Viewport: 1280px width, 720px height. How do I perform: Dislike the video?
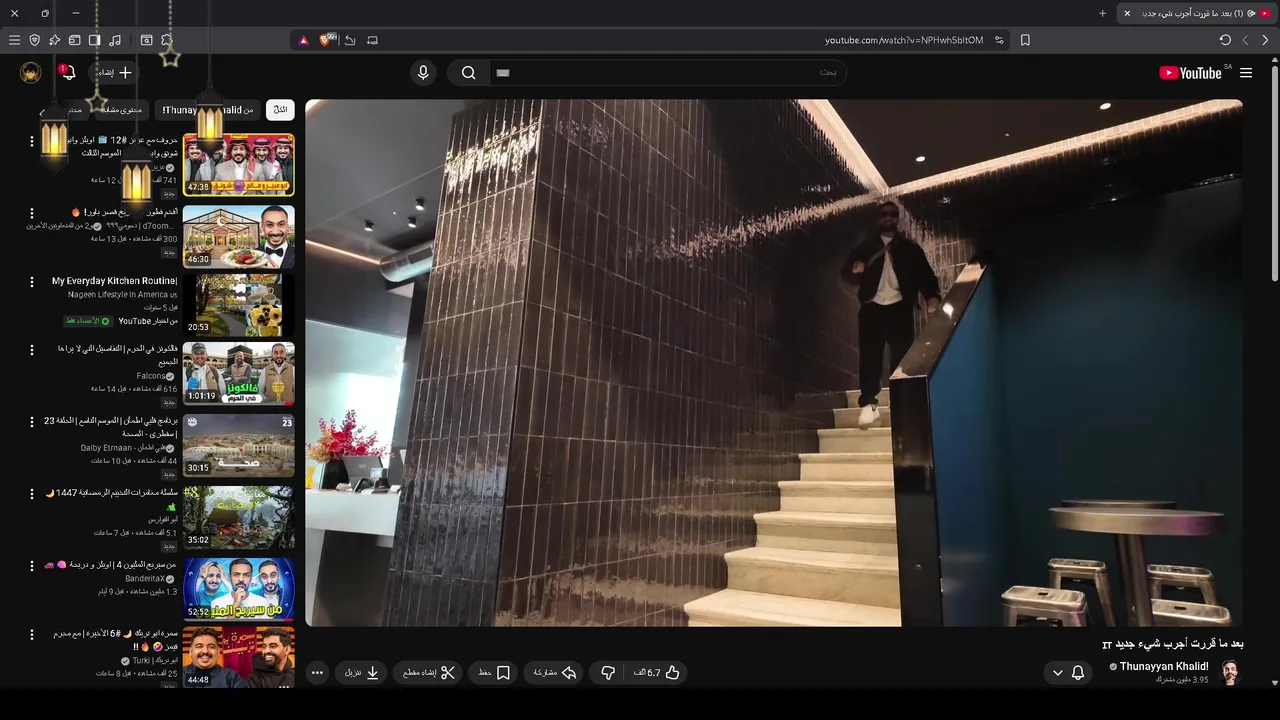tap(608, 673)
